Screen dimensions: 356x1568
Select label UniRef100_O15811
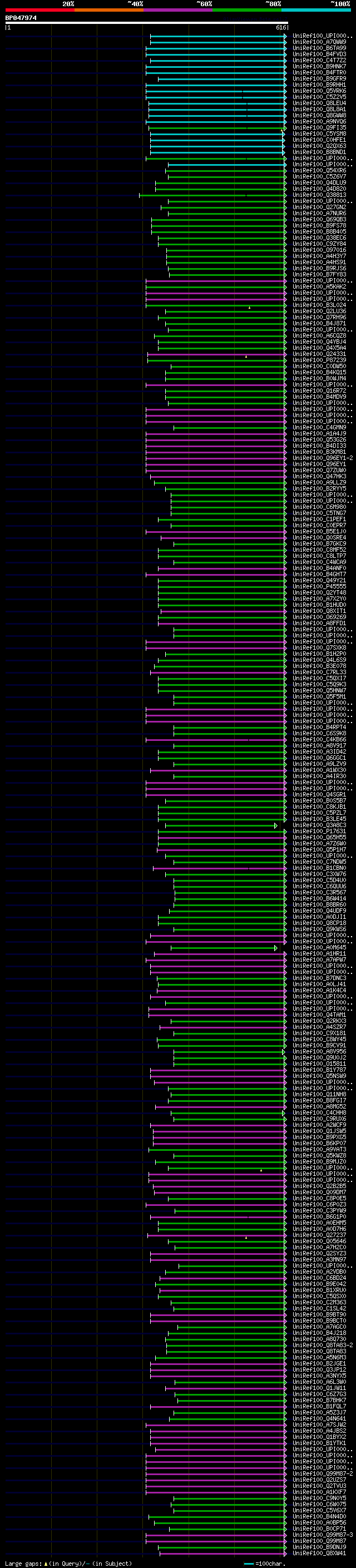point(319,1064)
